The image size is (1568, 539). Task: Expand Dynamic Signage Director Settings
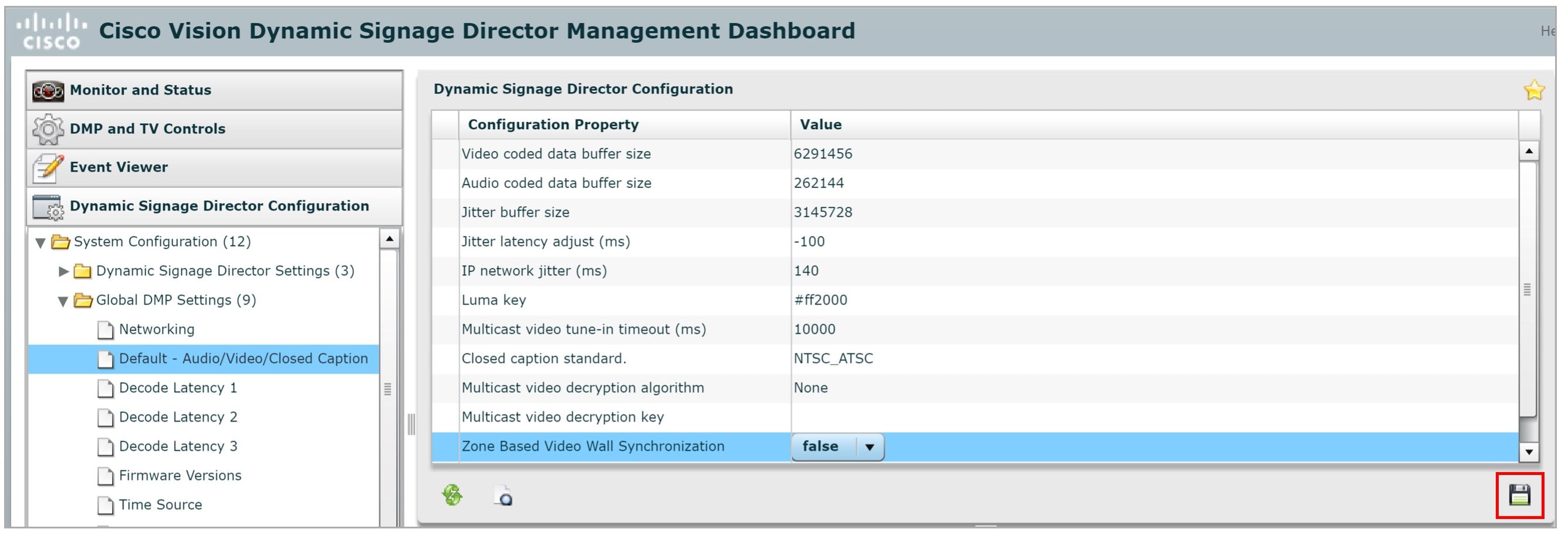[x=64, y=272]
